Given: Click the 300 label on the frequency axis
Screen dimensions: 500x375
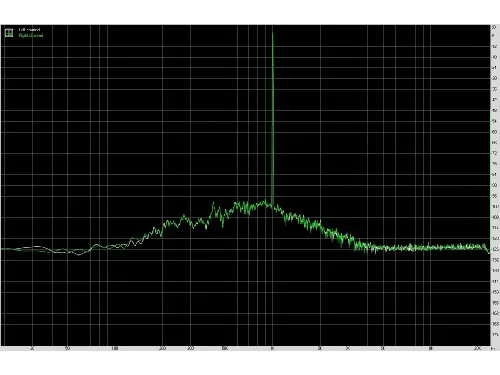Looking at the screenshot, I should (190, 349).
